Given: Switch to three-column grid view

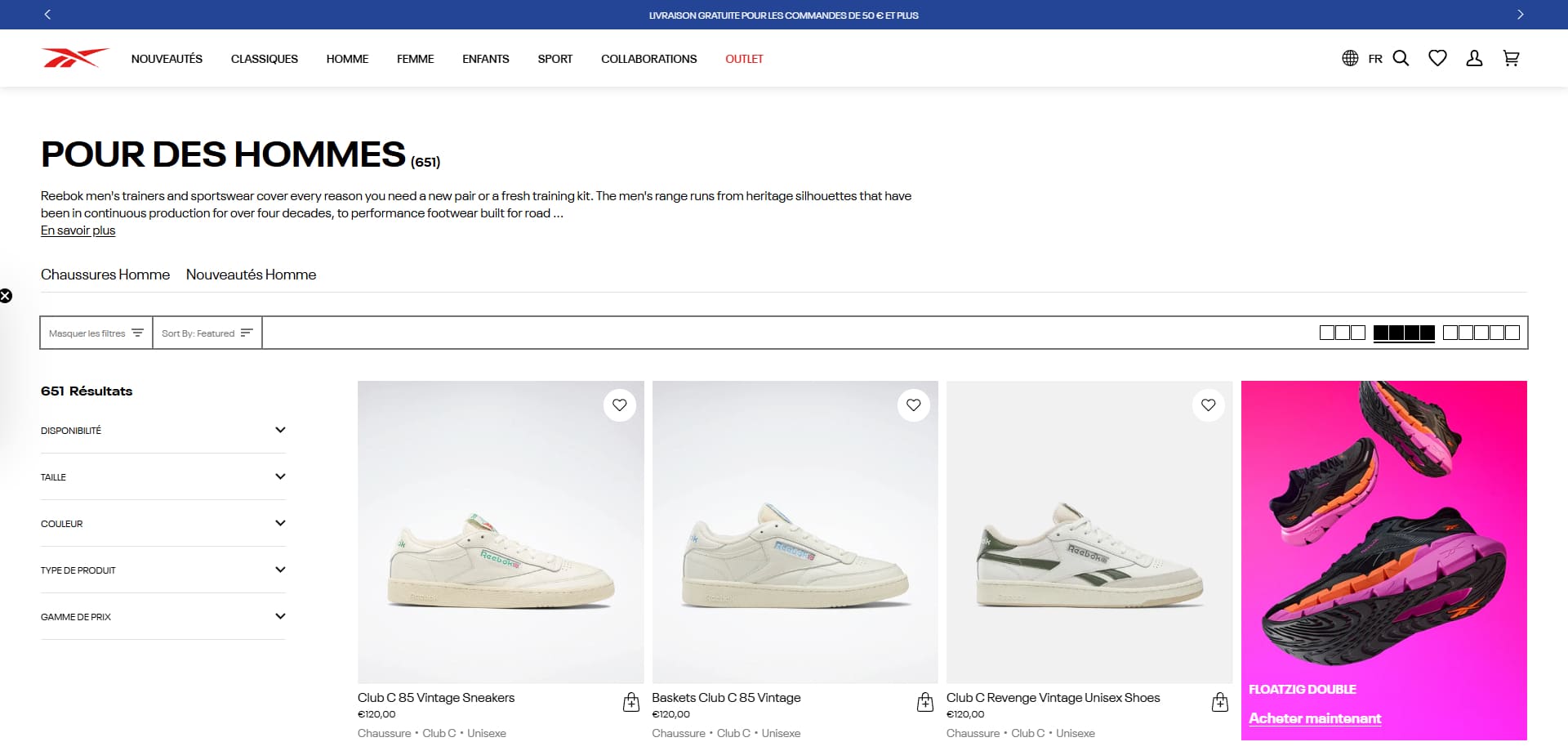Looking at the screenshot, I should tap(1343, 333).
